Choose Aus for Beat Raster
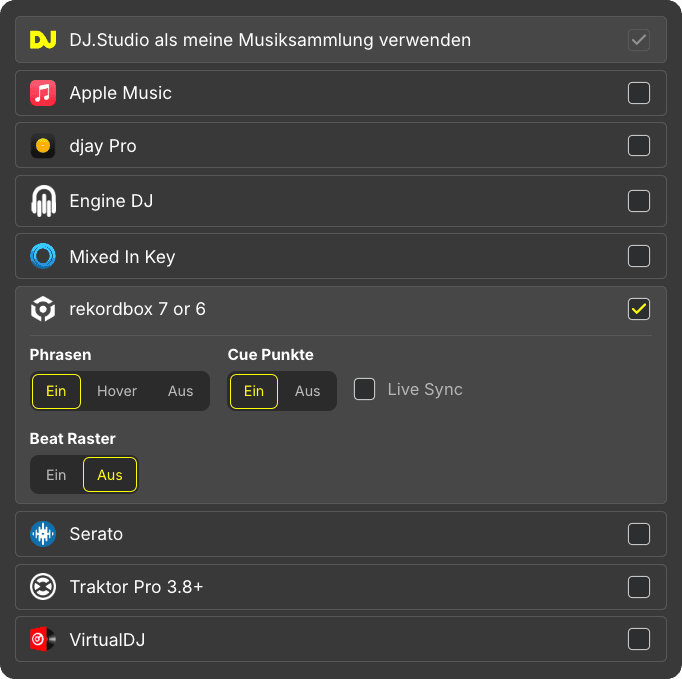This screenshot has width=682, height=679. (110, 475)
